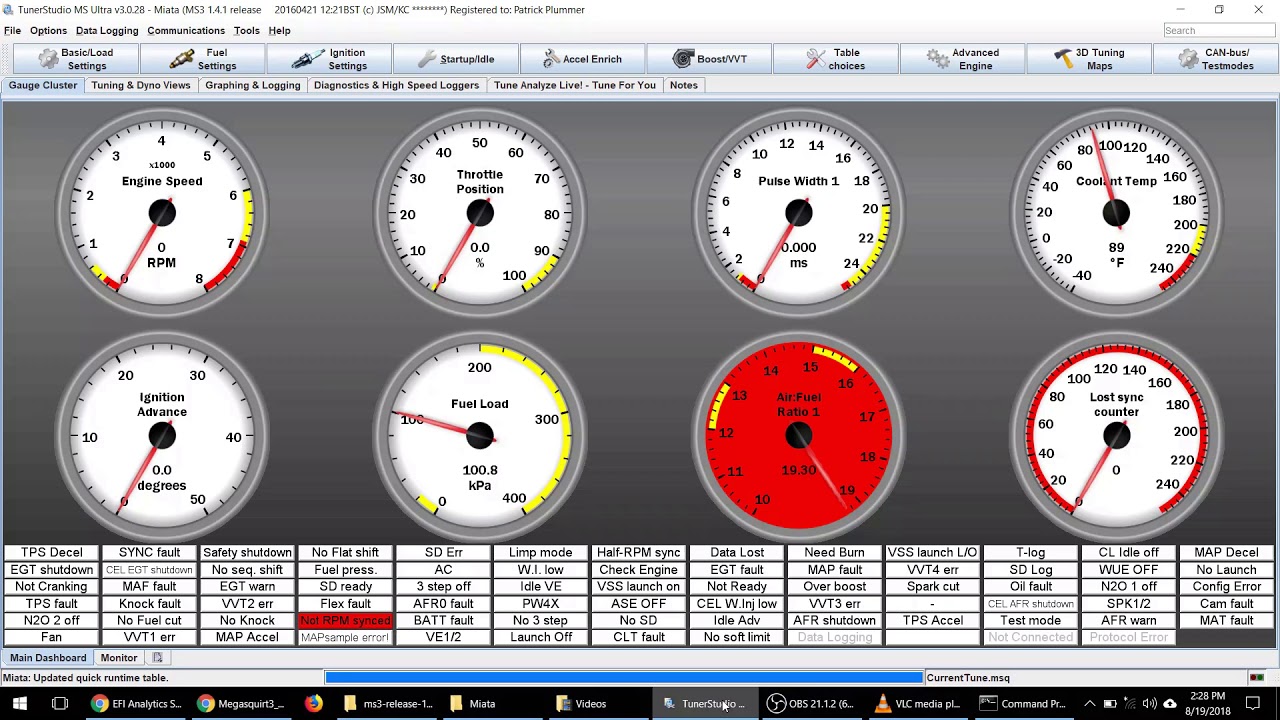1280x720 pixels.
Task: Click the Throttle Position gauge
Action: pos(480,212)
